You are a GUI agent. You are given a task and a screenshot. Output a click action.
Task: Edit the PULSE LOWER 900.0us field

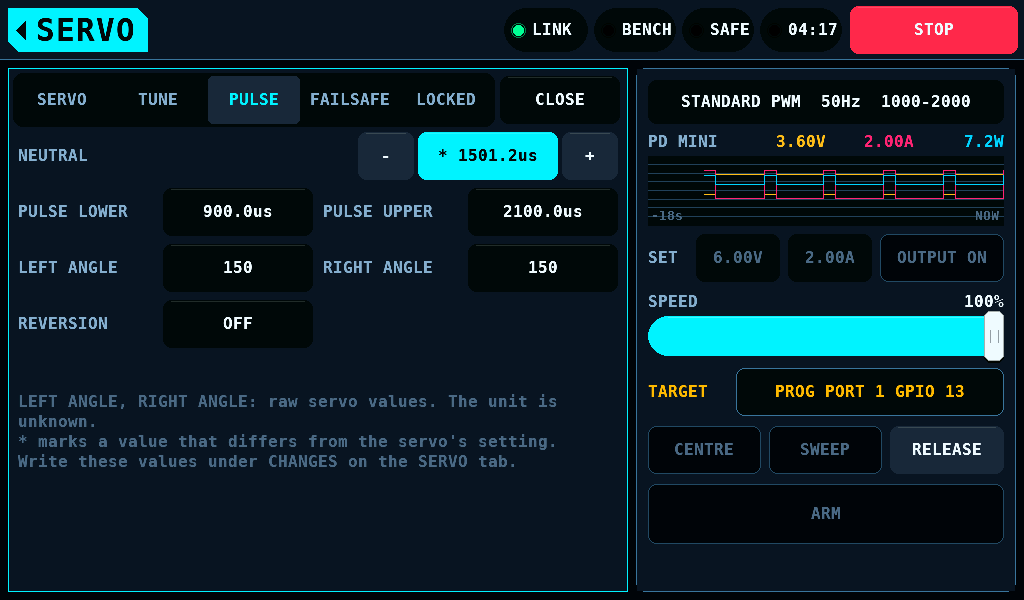238,212
